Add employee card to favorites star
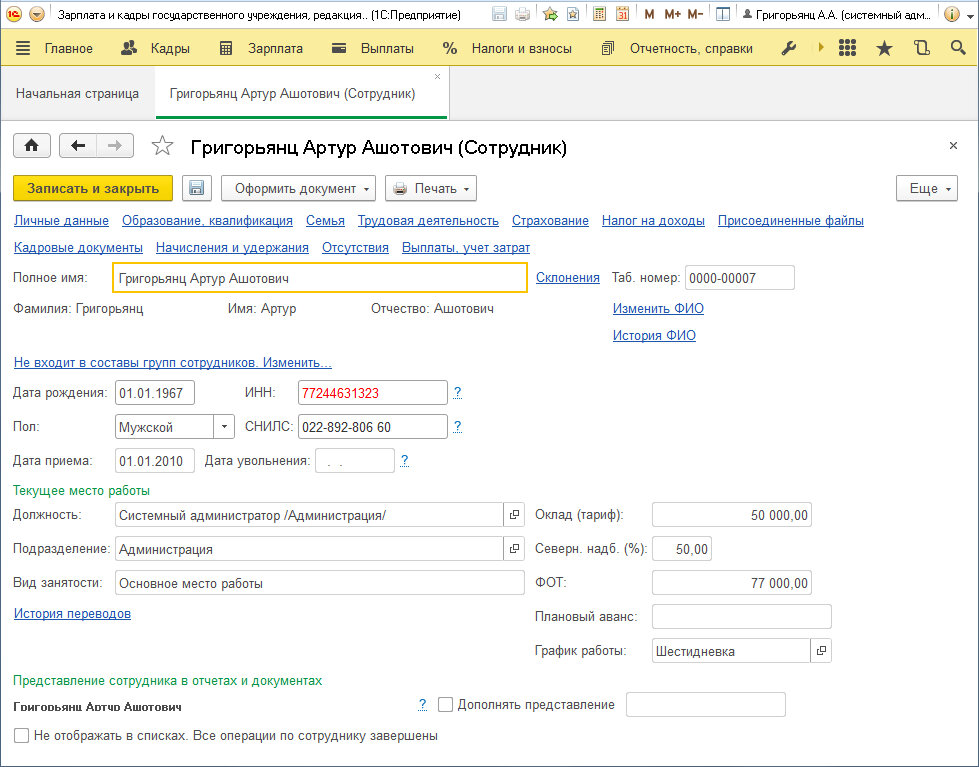The height and width of the screenshot is (767, 979). pos(162,147)
